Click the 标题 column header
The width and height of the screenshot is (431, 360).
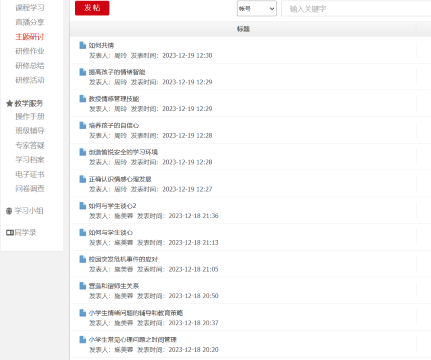[243, 29]
